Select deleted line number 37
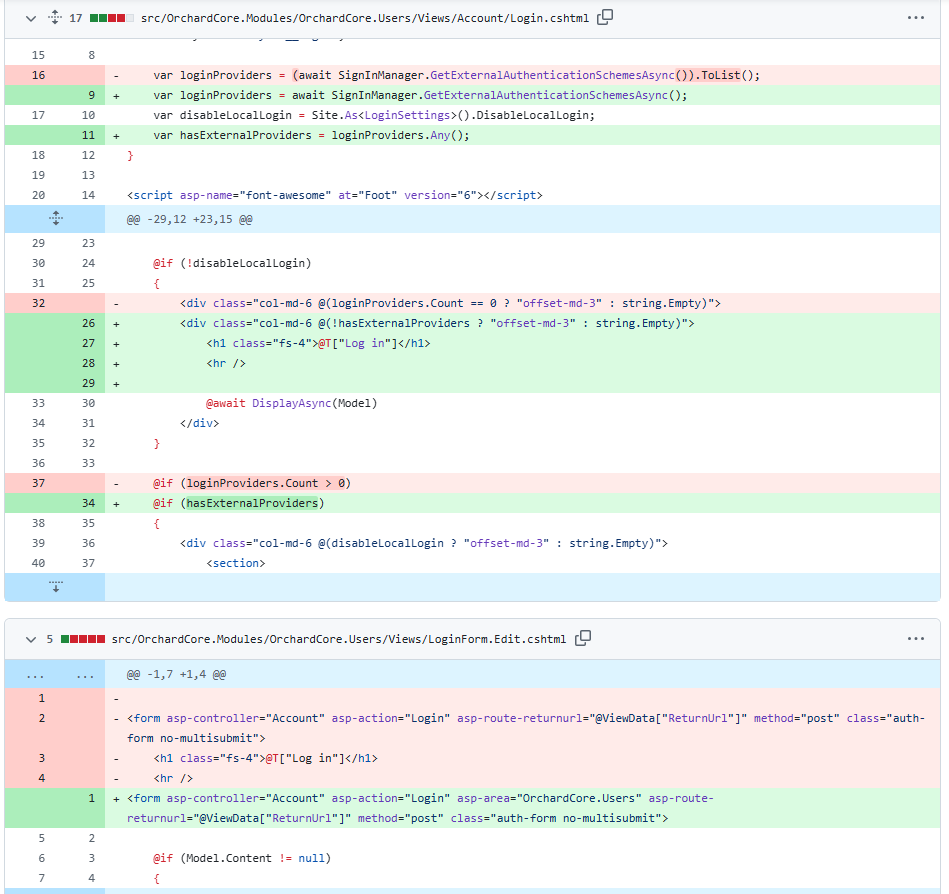This screenshot has width=949, height=894. tap(39, 483)
